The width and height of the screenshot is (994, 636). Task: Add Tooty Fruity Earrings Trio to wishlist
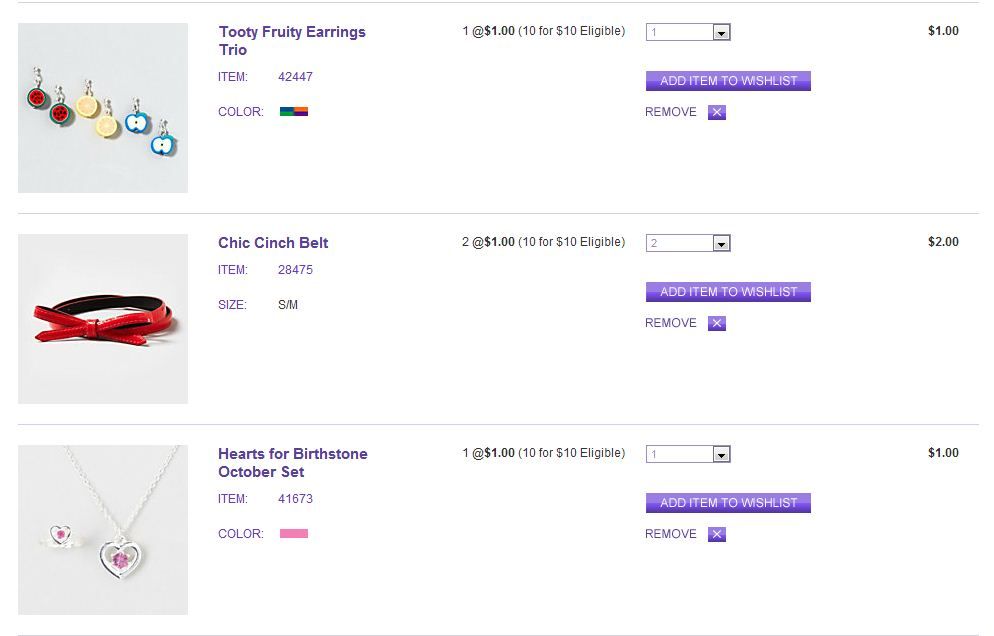pos(728,81)
